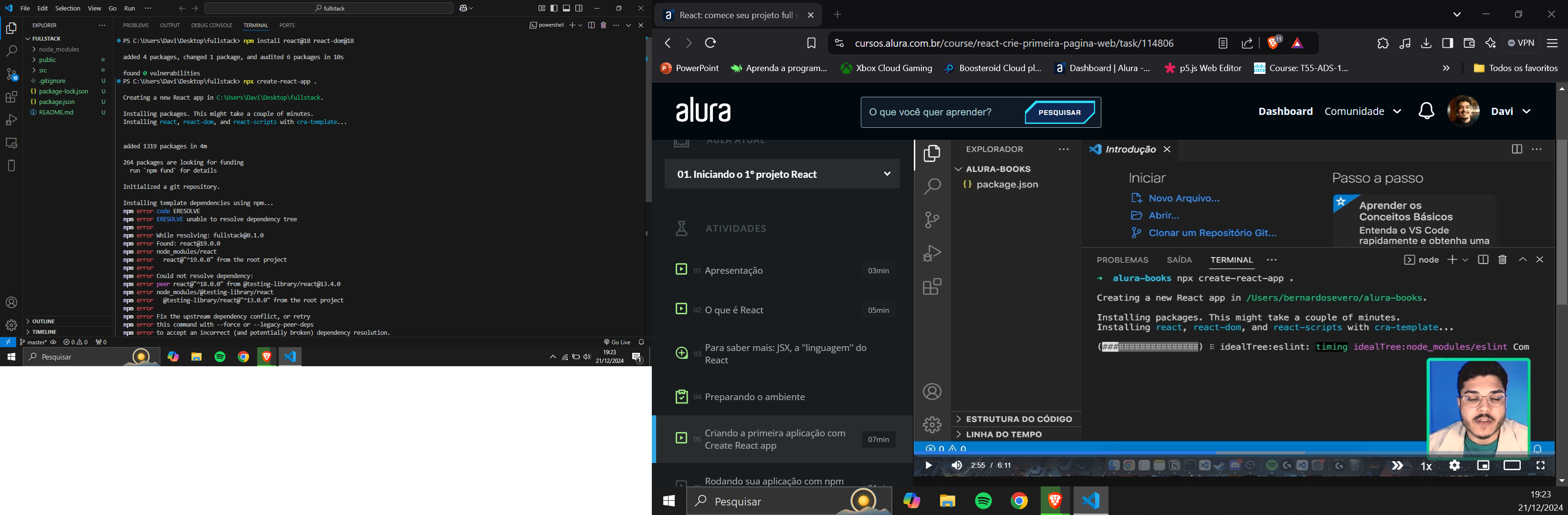Click the Alura logo
The image size is (1568, 515).
704,111
